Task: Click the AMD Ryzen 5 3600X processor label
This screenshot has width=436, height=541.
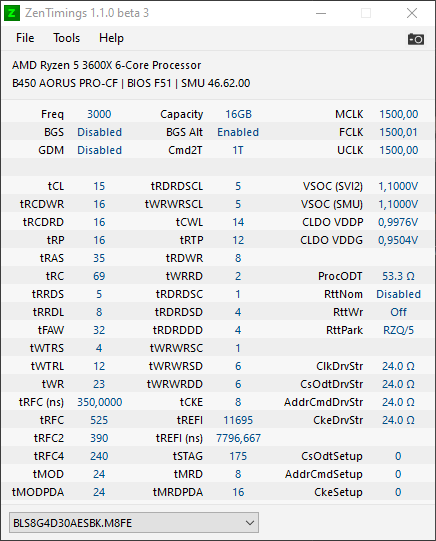Action: (107, 65)
